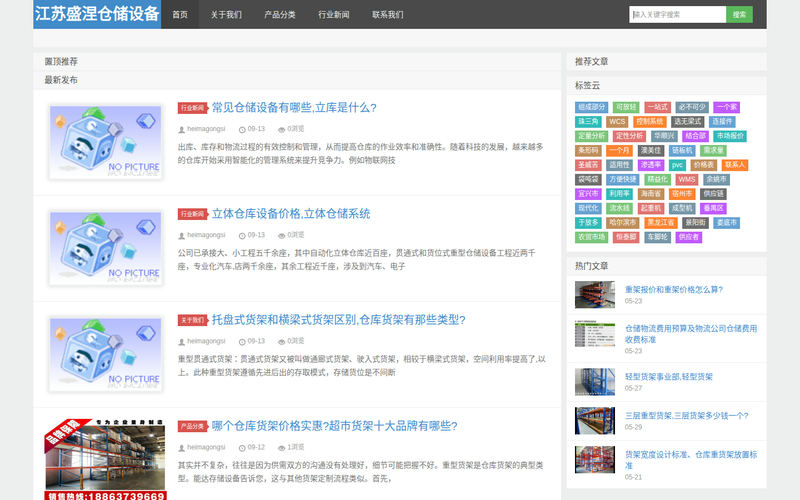Viewport: 800px width, 500px height.
Task: Select the WCS tag
Action: [x=617, y=121]
